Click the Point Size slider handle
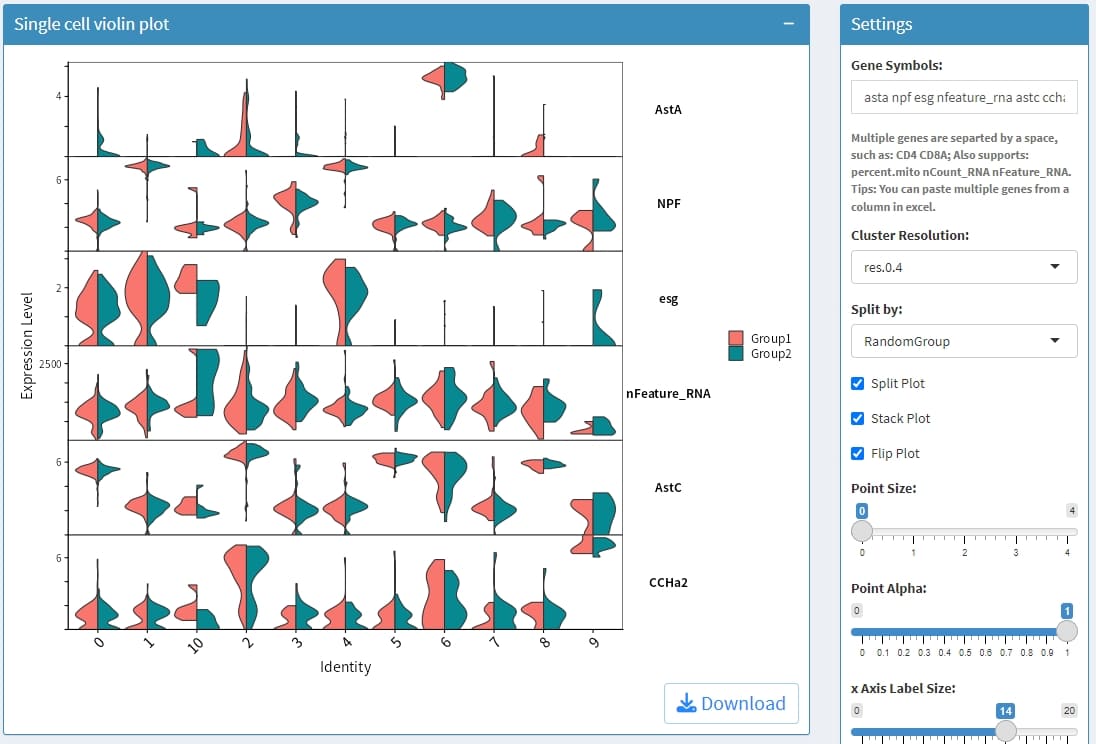 point(862,531)
